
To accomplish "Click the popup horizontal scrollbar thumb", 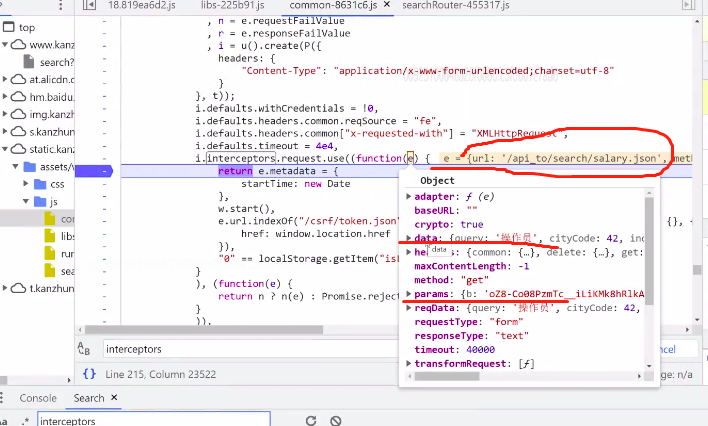I will point(447,376).
